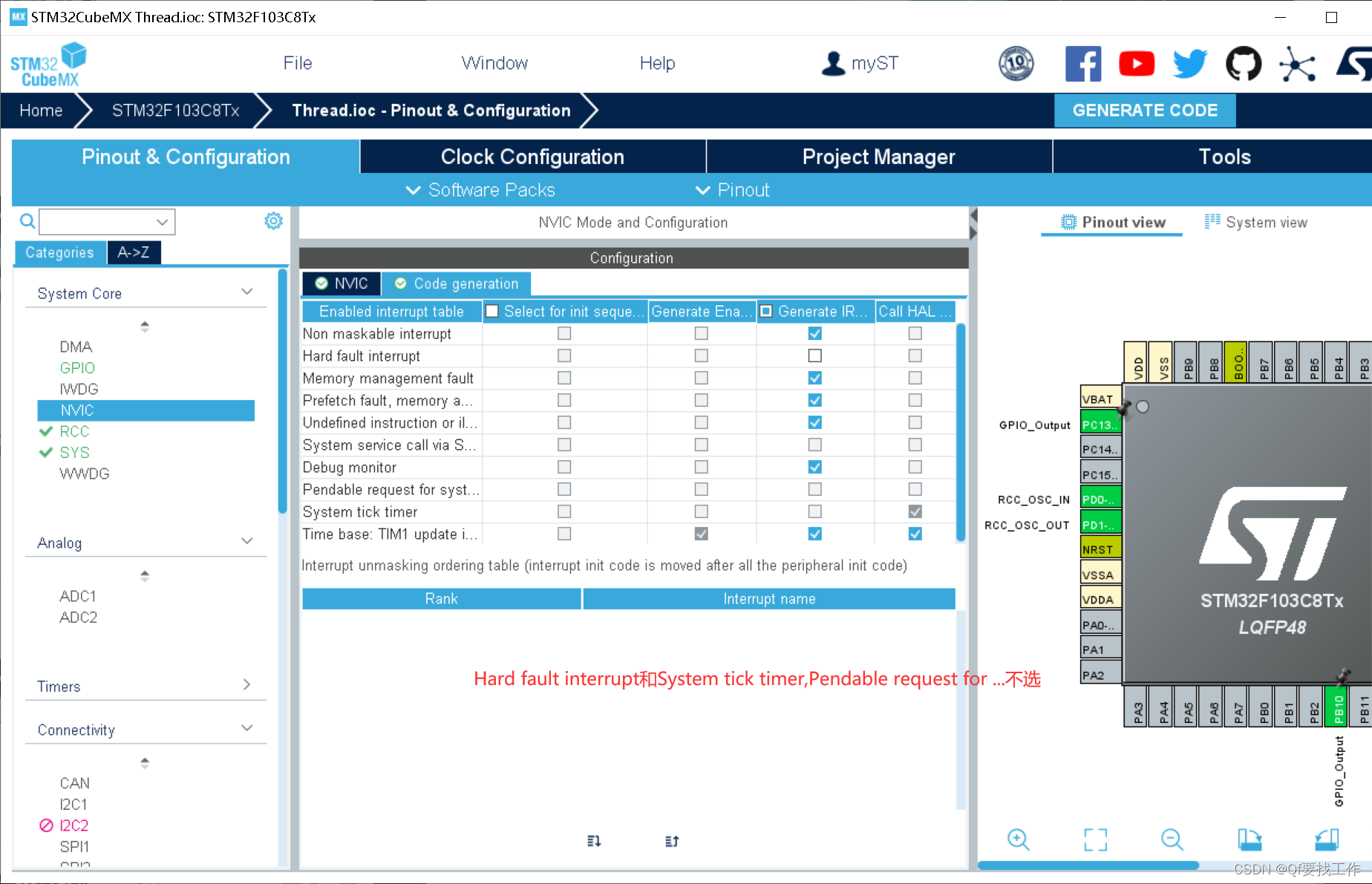Toggle the Generate IRQ handler header checkbox

(x=766, y=311)
